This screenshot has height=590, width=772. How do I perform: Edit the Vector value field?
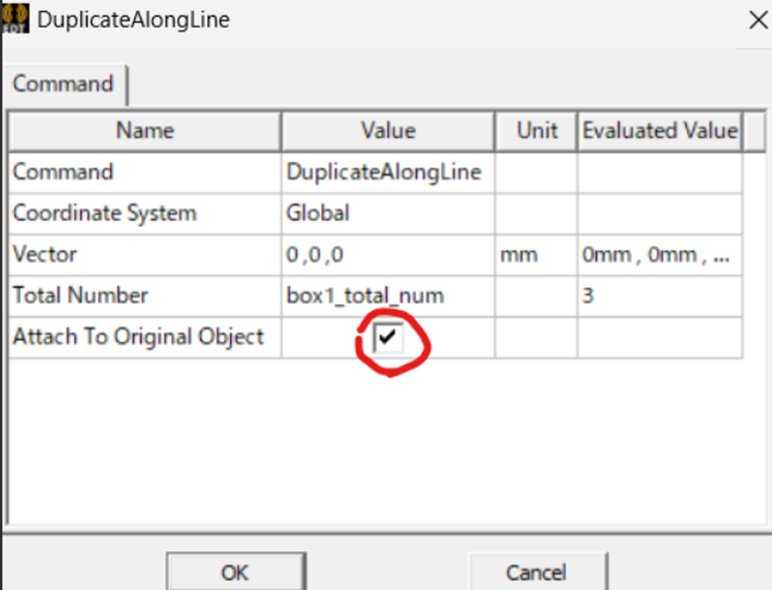tap(387, 255)
